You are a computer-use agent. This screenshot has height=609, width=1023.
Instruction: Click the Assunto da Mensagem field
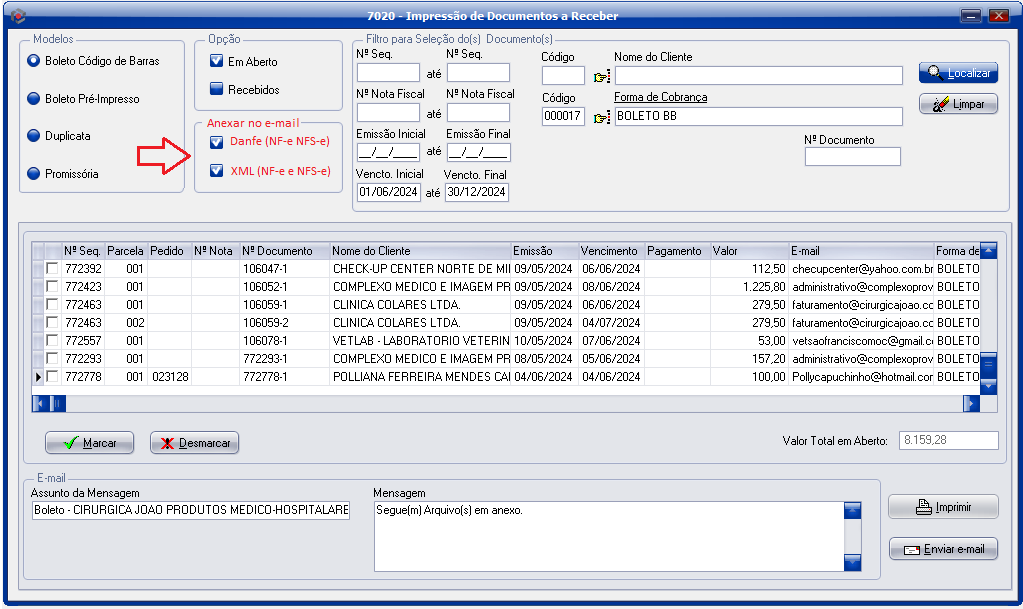(x=190, y=511)
